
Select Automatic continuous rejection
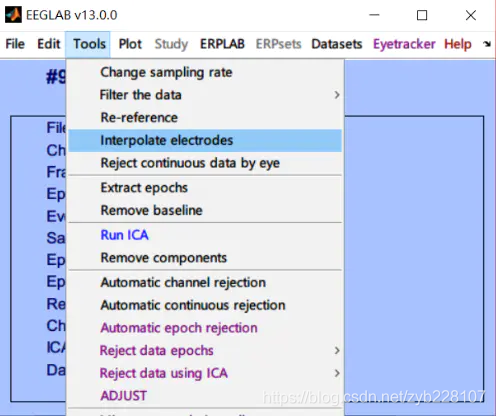point(205,305)
